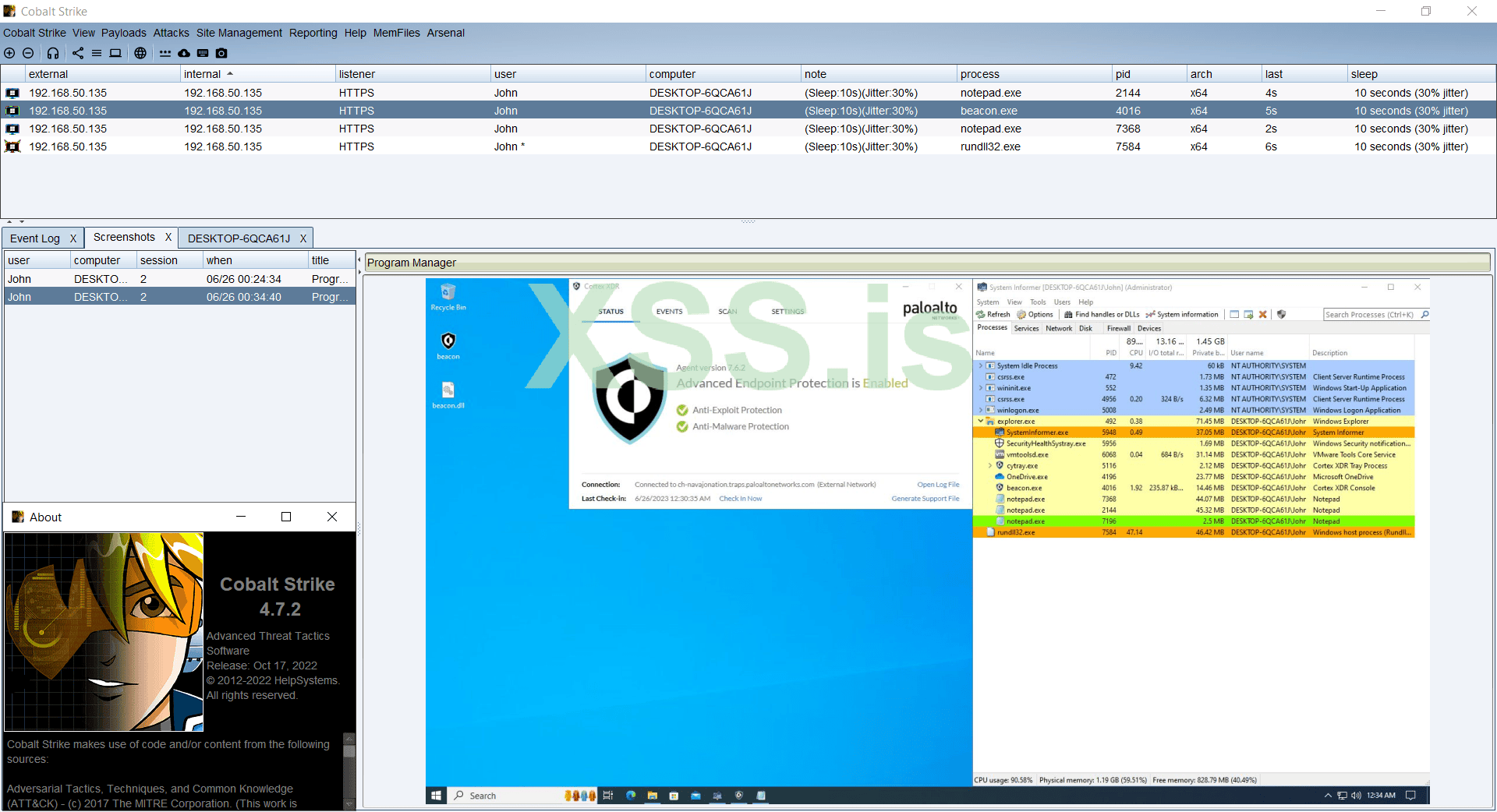This screenshot has height=812, width=1497.
Task: Close the Event Log tab
Action: click(73, 238)
